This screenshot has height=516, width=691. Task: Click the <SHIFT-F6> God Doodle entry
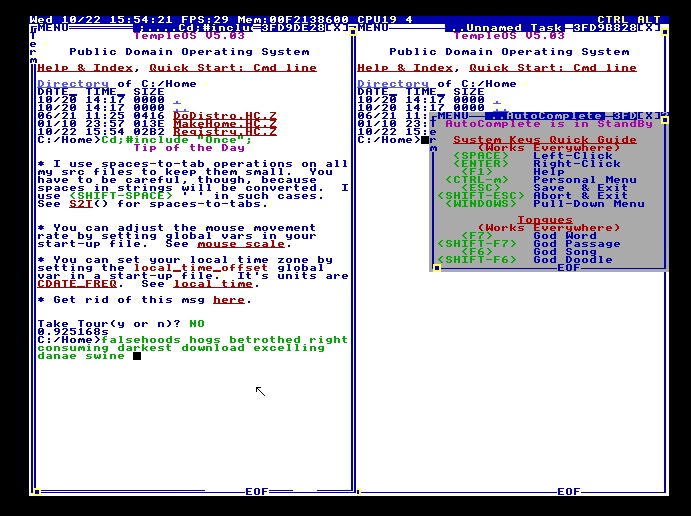click(x=525, y=260)
